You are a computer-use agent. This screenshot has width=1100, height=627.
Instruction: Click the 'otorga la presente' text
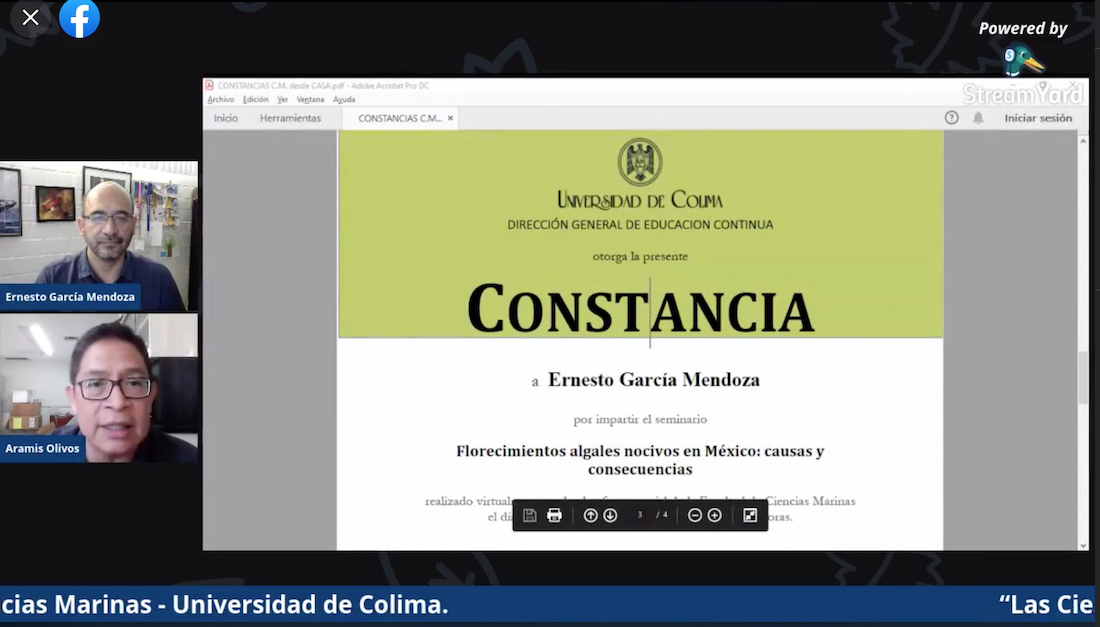(640, 256)
